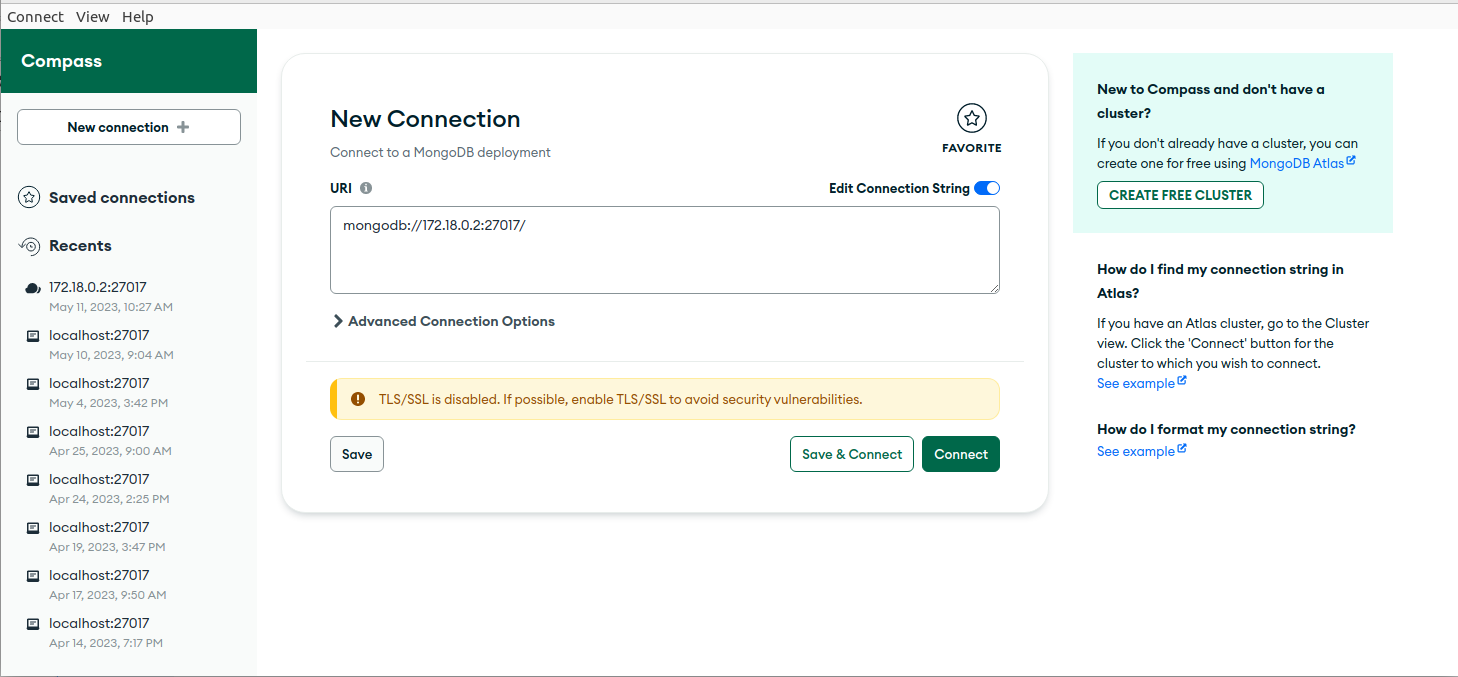The image size is (1458, 677).
Task: Select recent connection 172.18.0.2:27017
Action: click(x=129, y=296)
